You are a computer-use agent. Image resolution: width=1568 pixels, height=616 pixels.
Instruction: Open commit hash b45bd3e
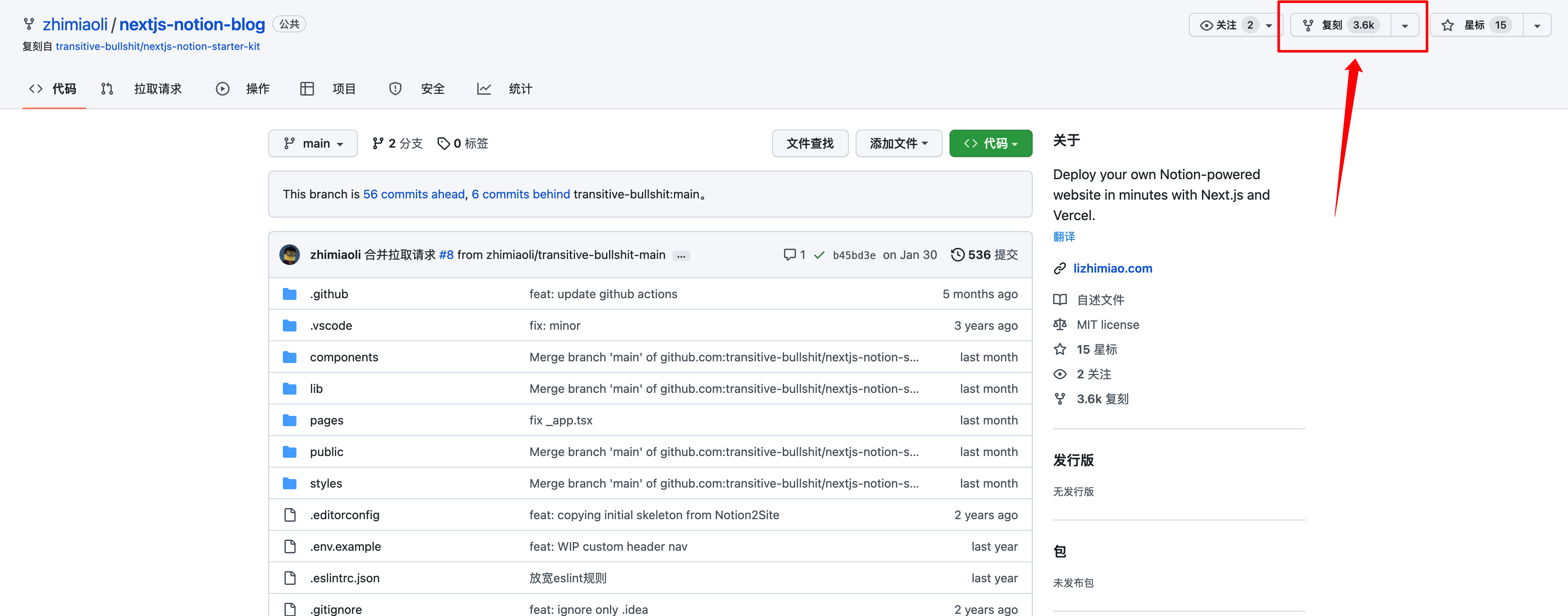(x=854, y=255)
